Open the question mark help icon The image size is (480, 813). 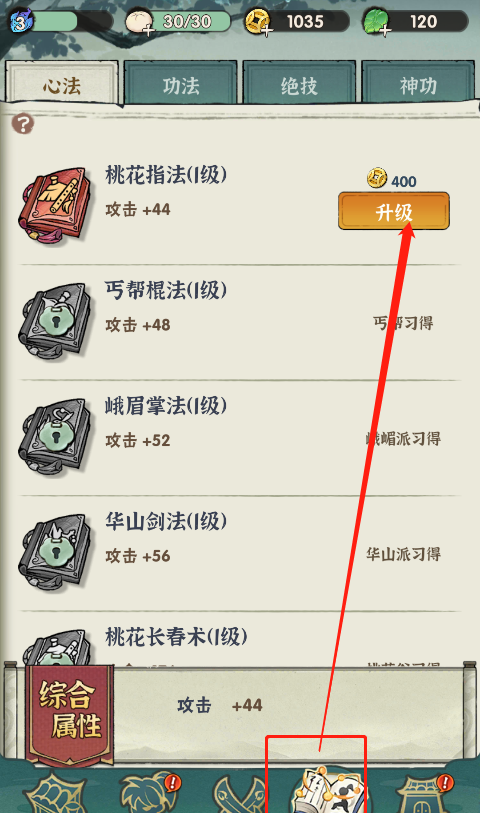[23, 124]
